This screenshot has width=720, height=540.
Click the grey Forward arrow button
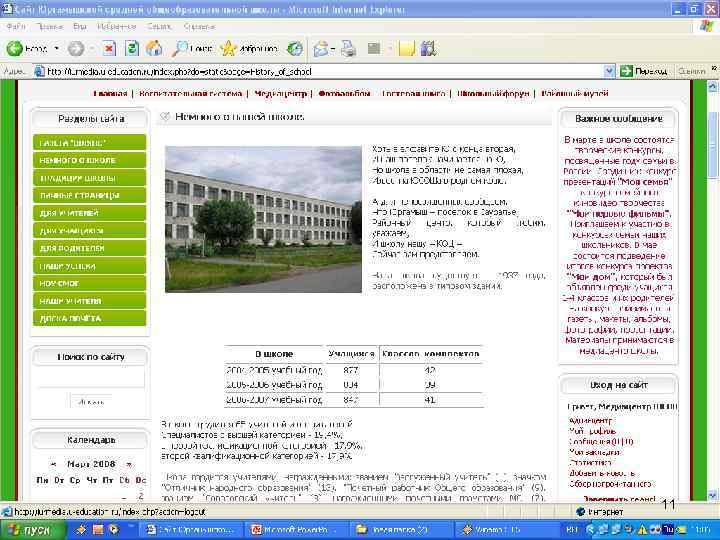(76, 48)
